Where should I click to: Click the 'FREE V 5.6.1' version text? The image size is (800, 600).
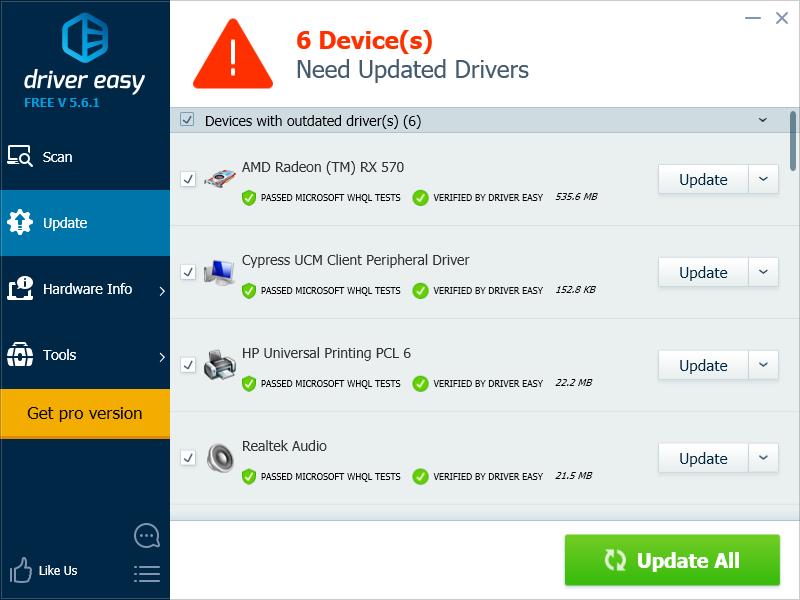pos(62,103)
